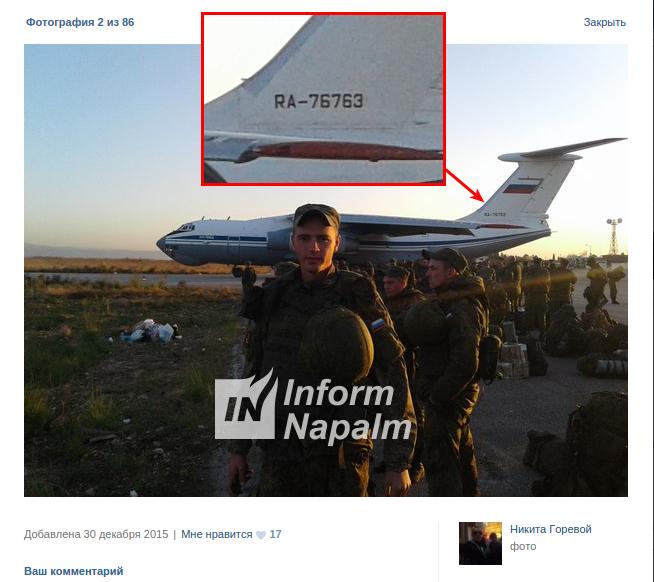Image resolution: width=654 pixels, height=582 pixels.
Task: Click the flag patch on soldier's sleeve
Action: pyautogui.click(x=377, y=325)
